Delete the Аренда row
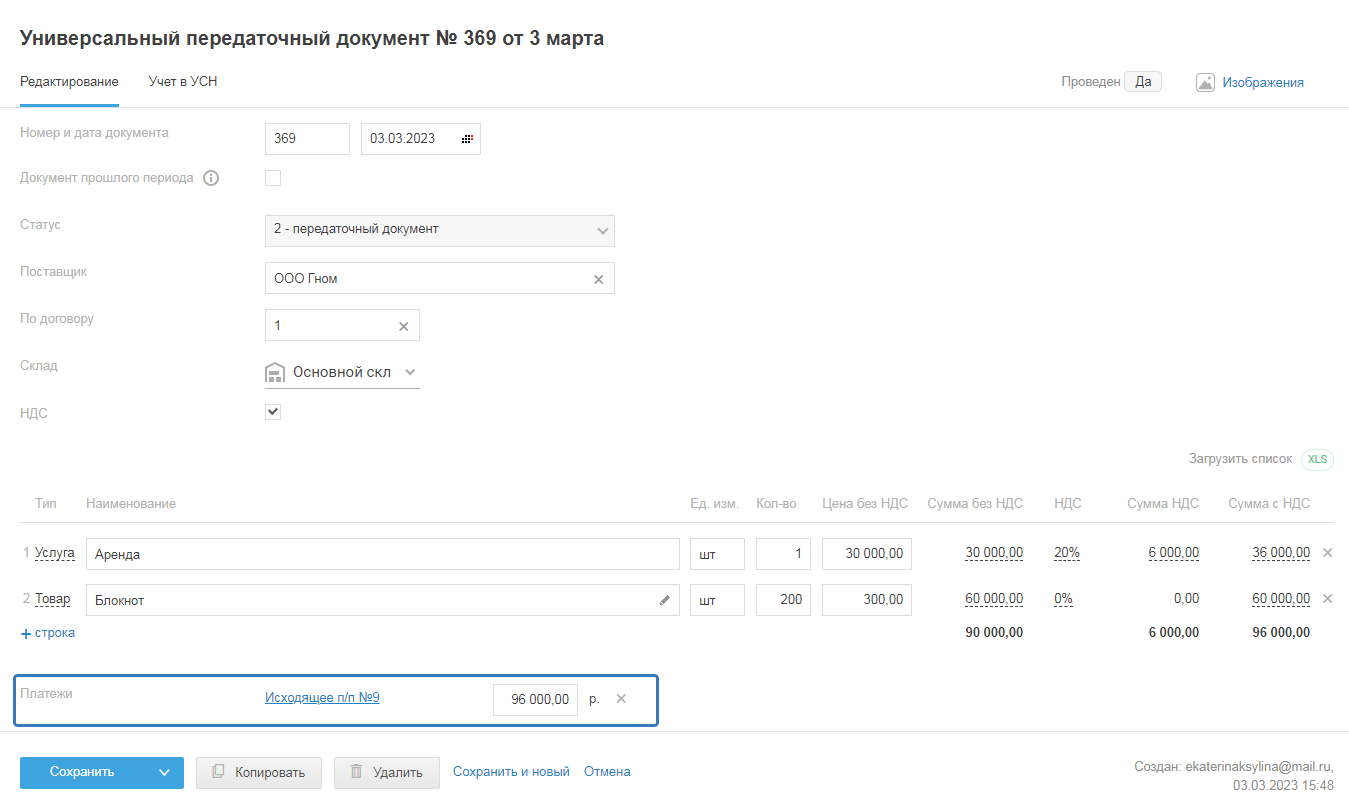This screenshot has height=809, width=1349. tap(1327, 552)
